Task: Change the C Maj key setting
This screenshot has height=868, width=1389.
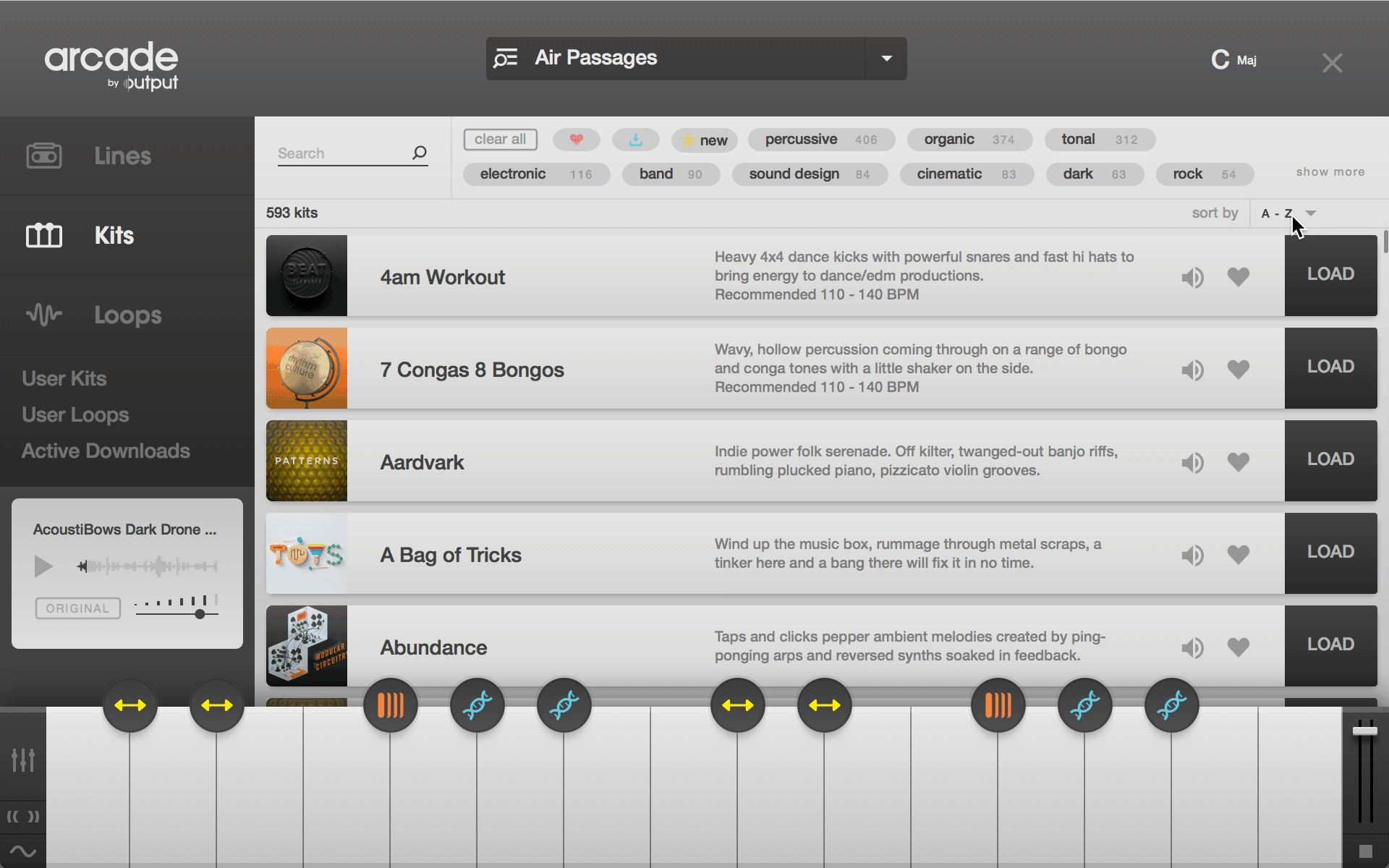Action: coord(1234,59)
